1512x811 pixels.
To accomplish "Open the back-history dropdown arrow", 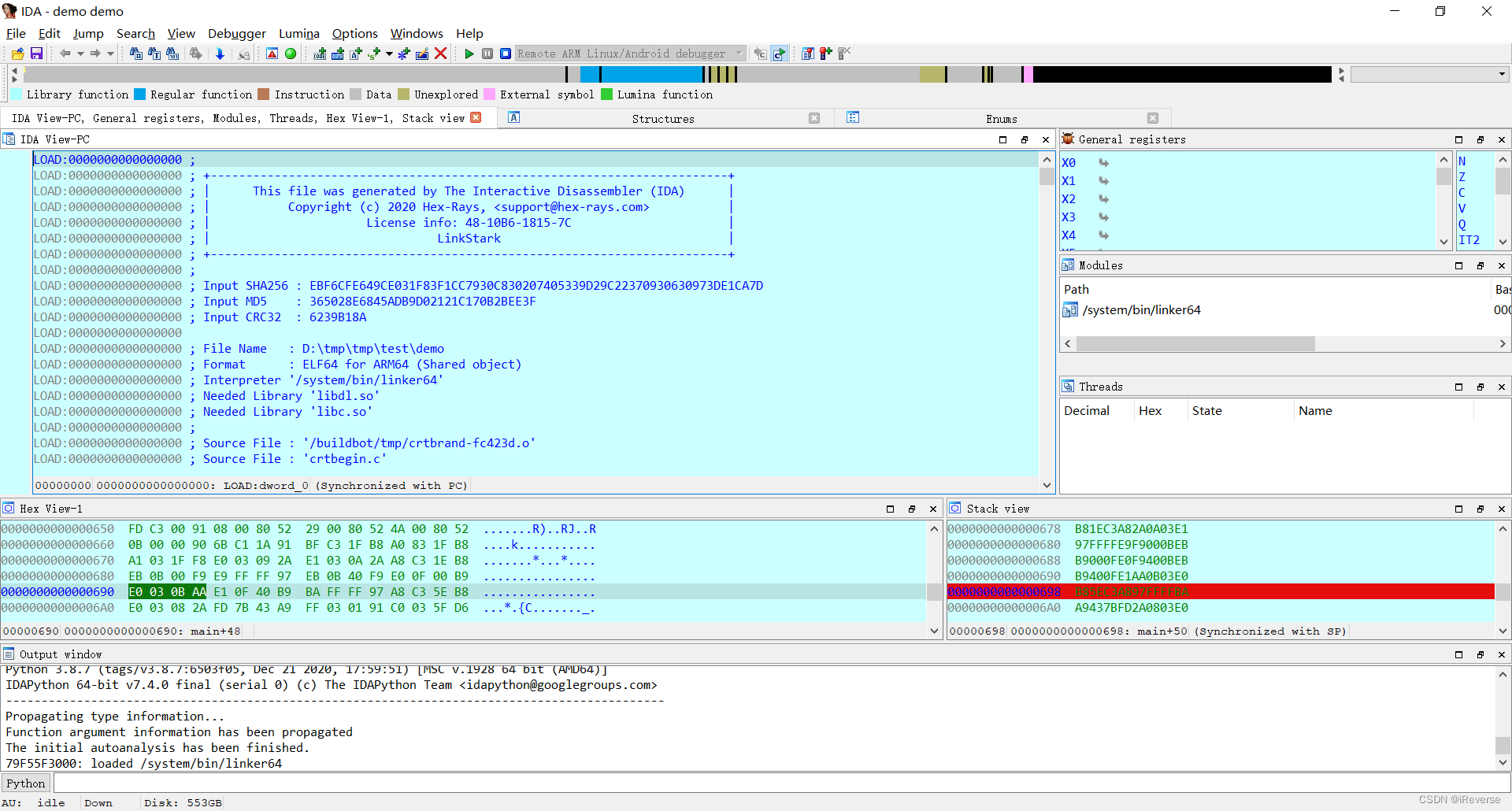I will (x=80, y=54).
